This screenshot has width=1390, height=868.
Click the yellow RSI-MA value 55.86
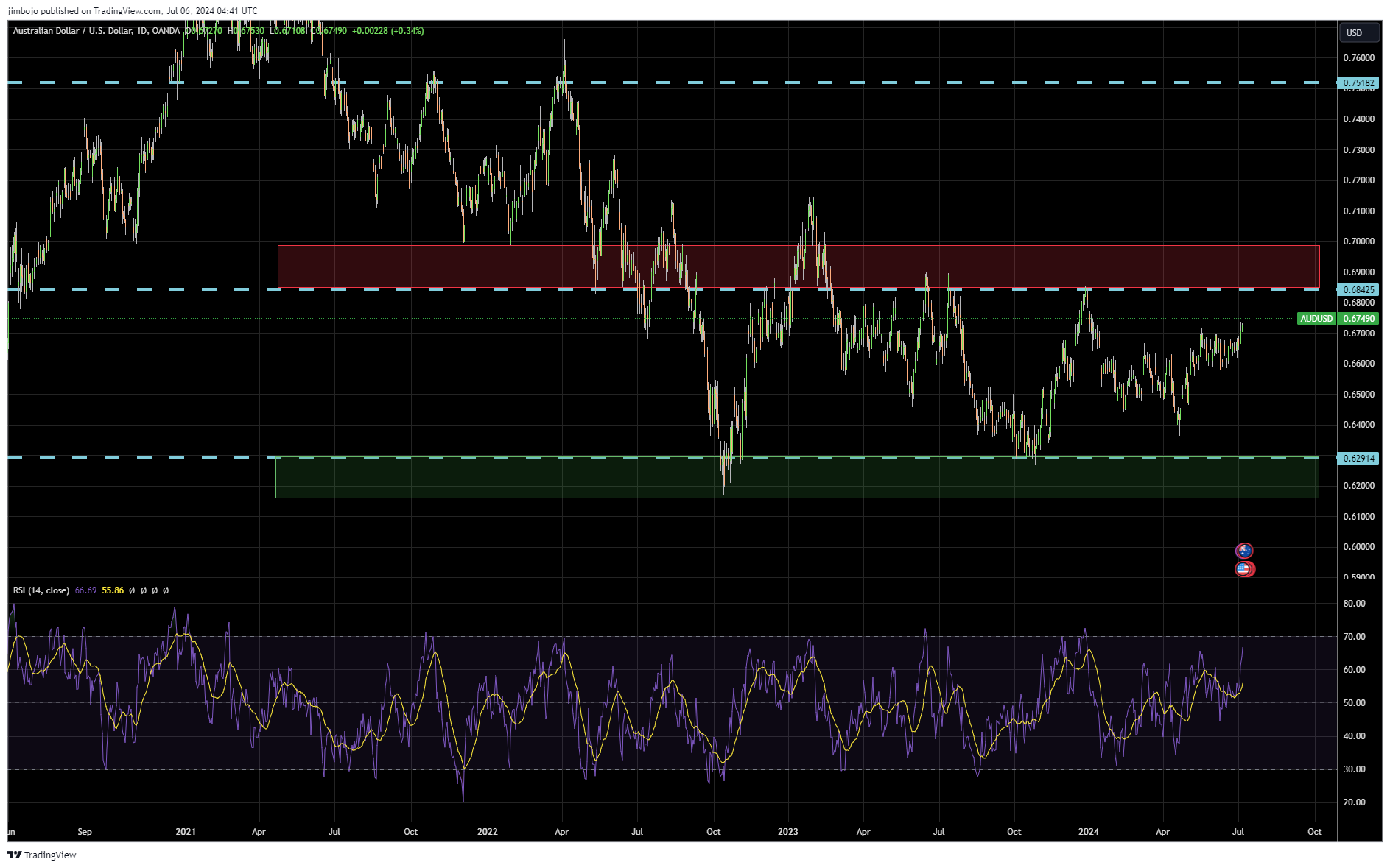click(113, 590)
